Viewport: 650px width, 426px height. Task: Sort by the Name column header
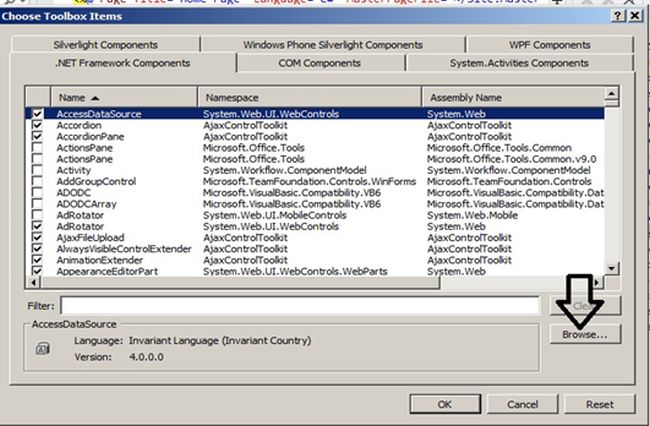pyautogui.click(x=124, y=98)
